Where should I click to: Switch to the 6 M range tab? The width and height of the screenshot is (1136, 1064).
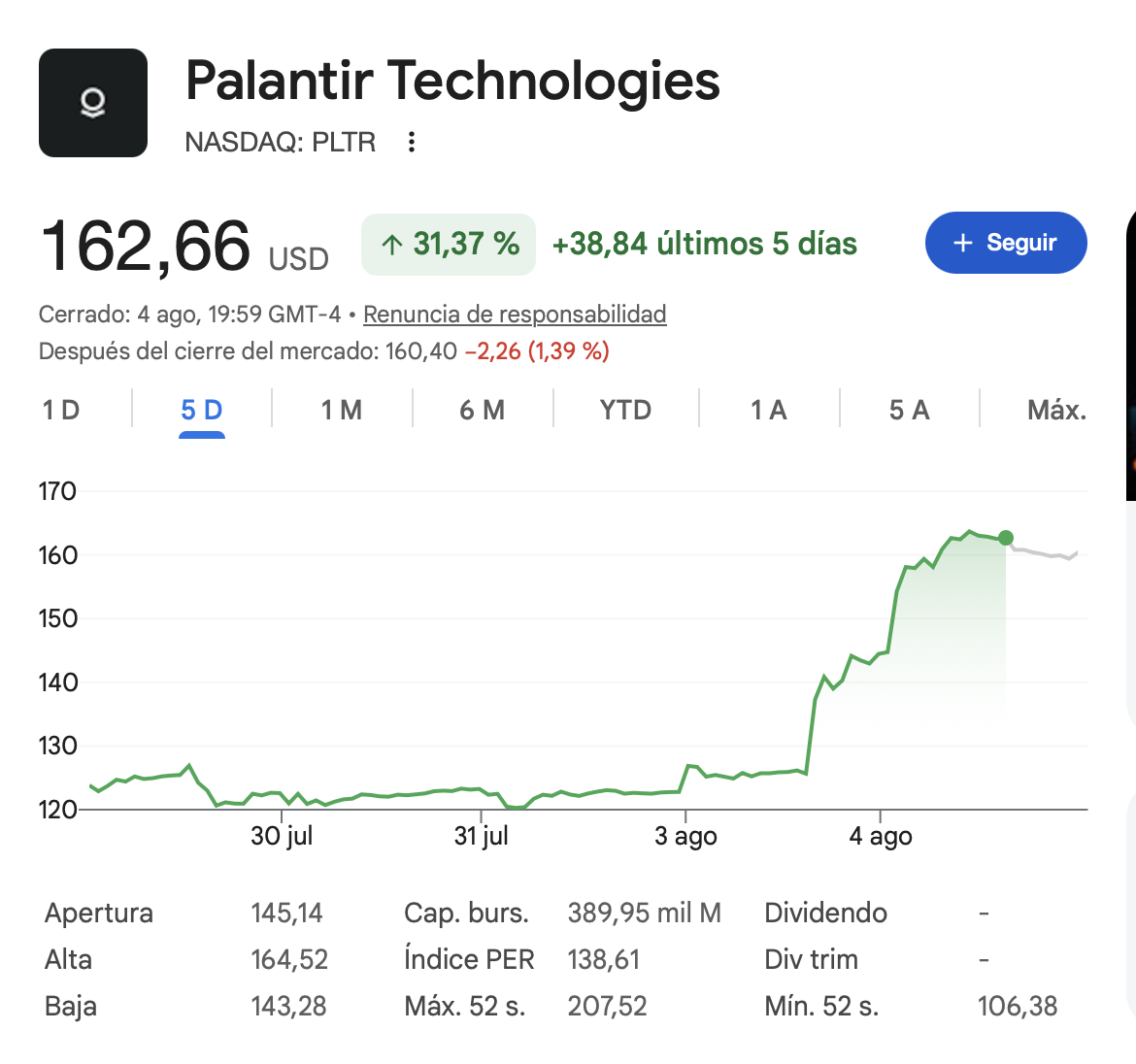click(482, 411)
